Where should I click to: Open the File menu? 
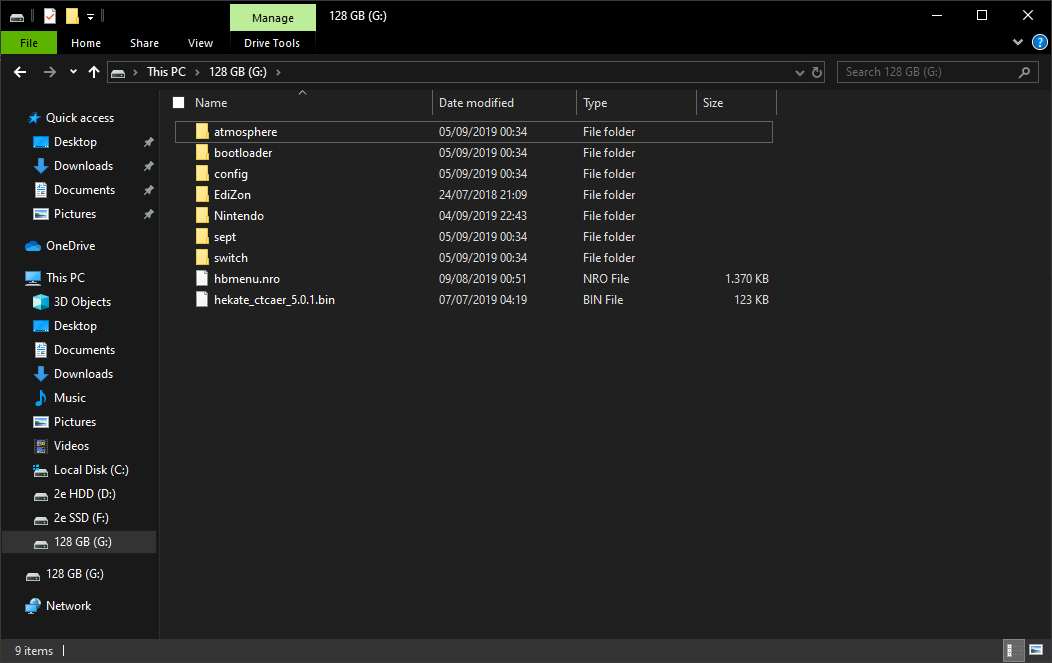(29, 43)
